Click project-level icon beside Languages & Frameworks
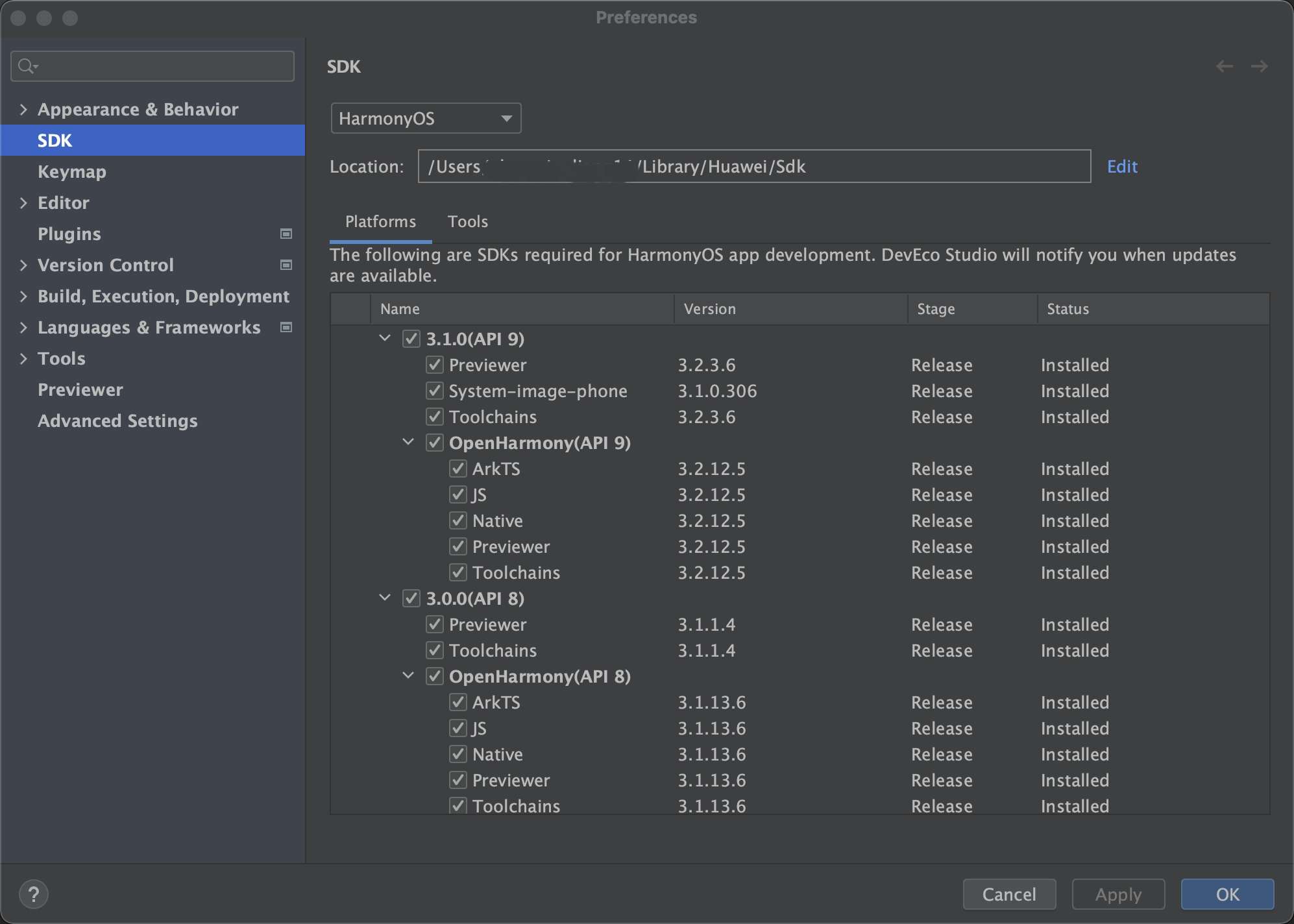The image size is (1294, 924). 286,327
